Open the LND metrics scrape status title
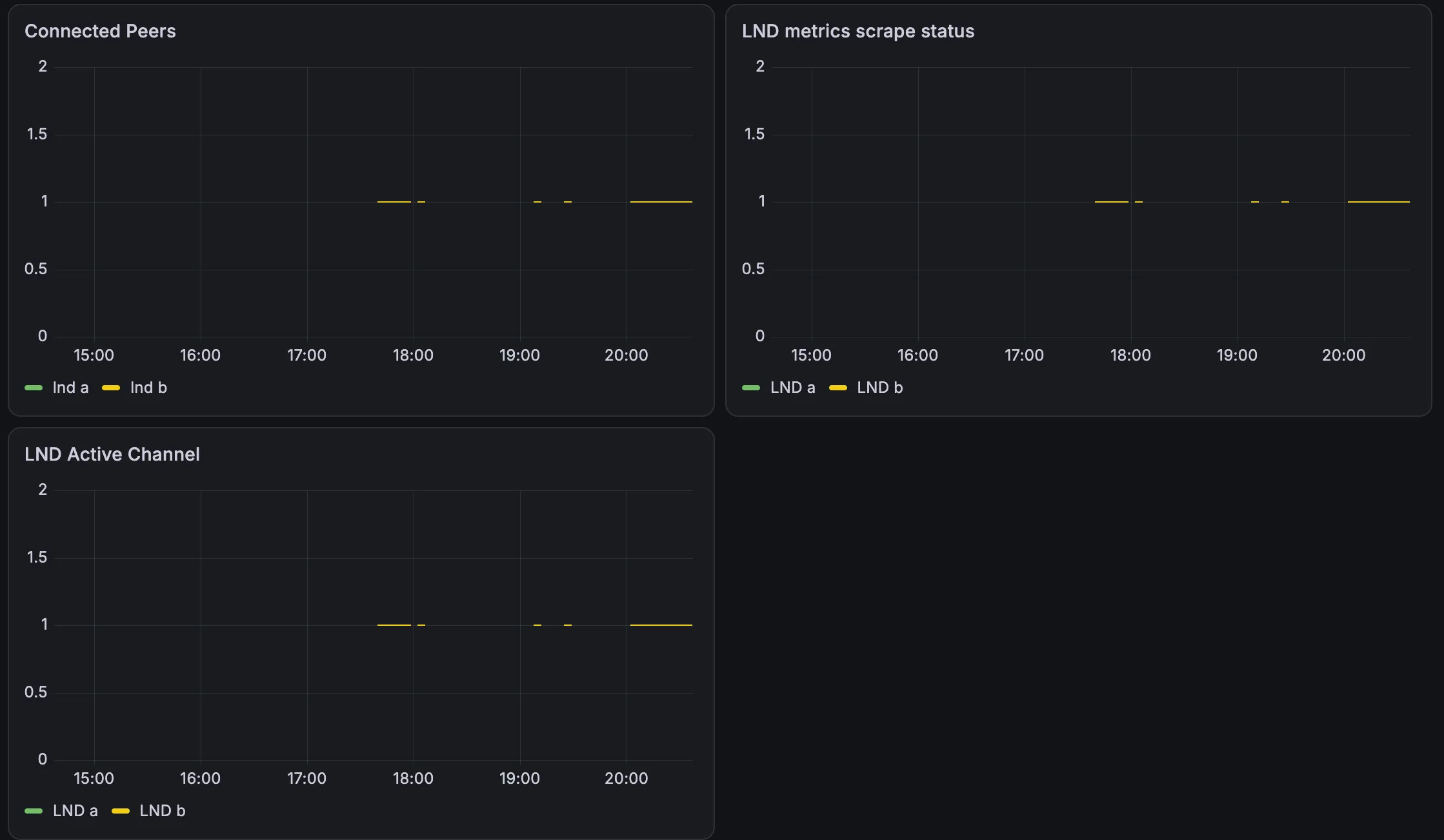 pos(857,31)
